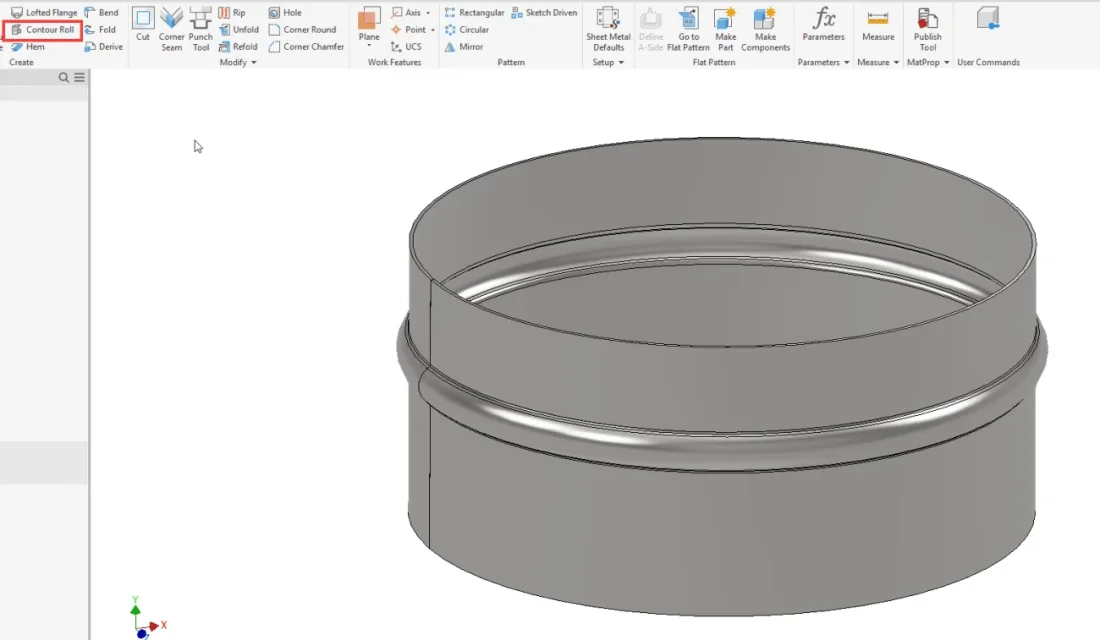Go to Flat Pattern
The width and height of the screenshot is (1100, 640).
coord(688,29)
